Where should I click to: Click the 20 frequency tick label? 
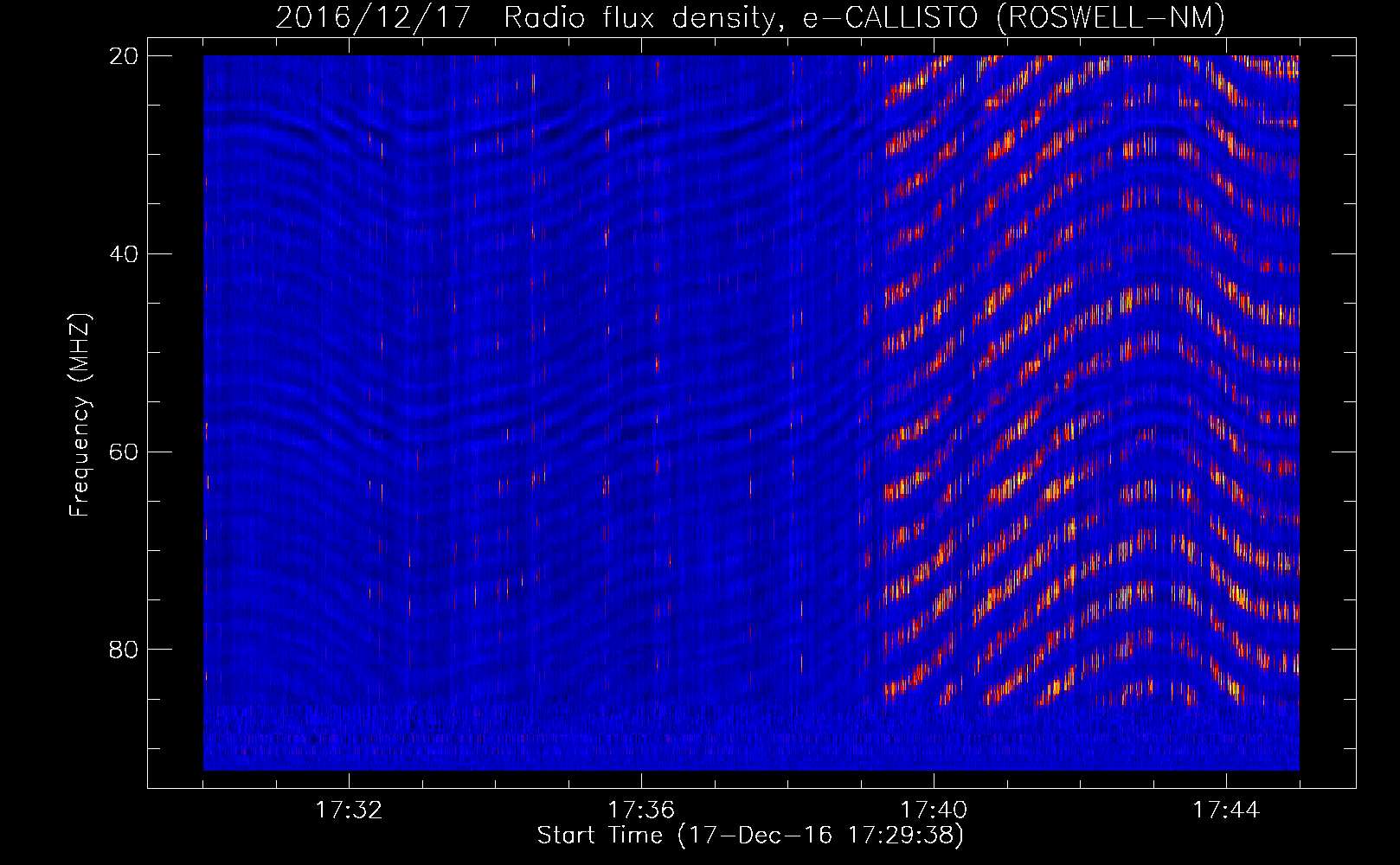click(x=124, y=56)
